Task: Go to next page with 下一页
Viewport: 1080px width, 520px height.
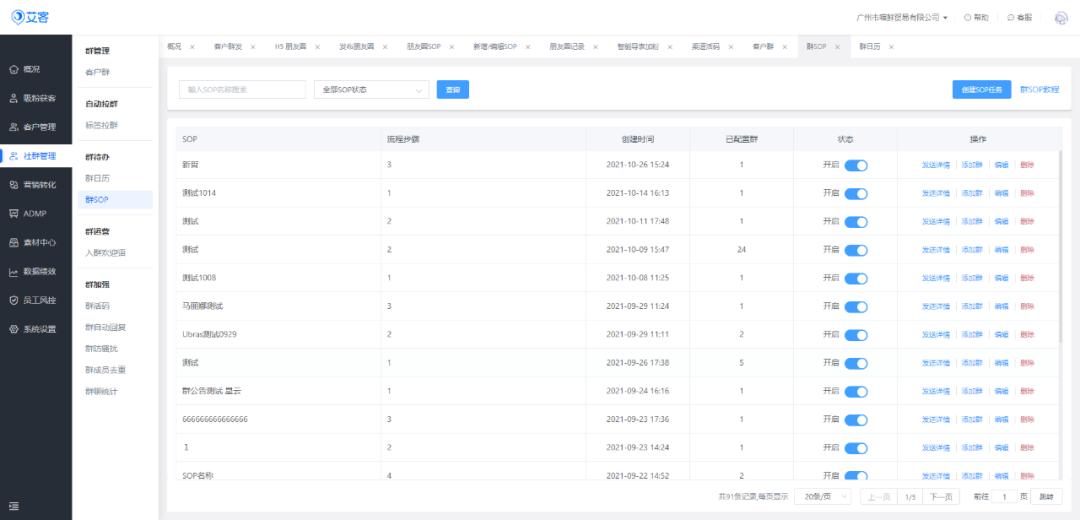Action: click(x=940, y=497)
